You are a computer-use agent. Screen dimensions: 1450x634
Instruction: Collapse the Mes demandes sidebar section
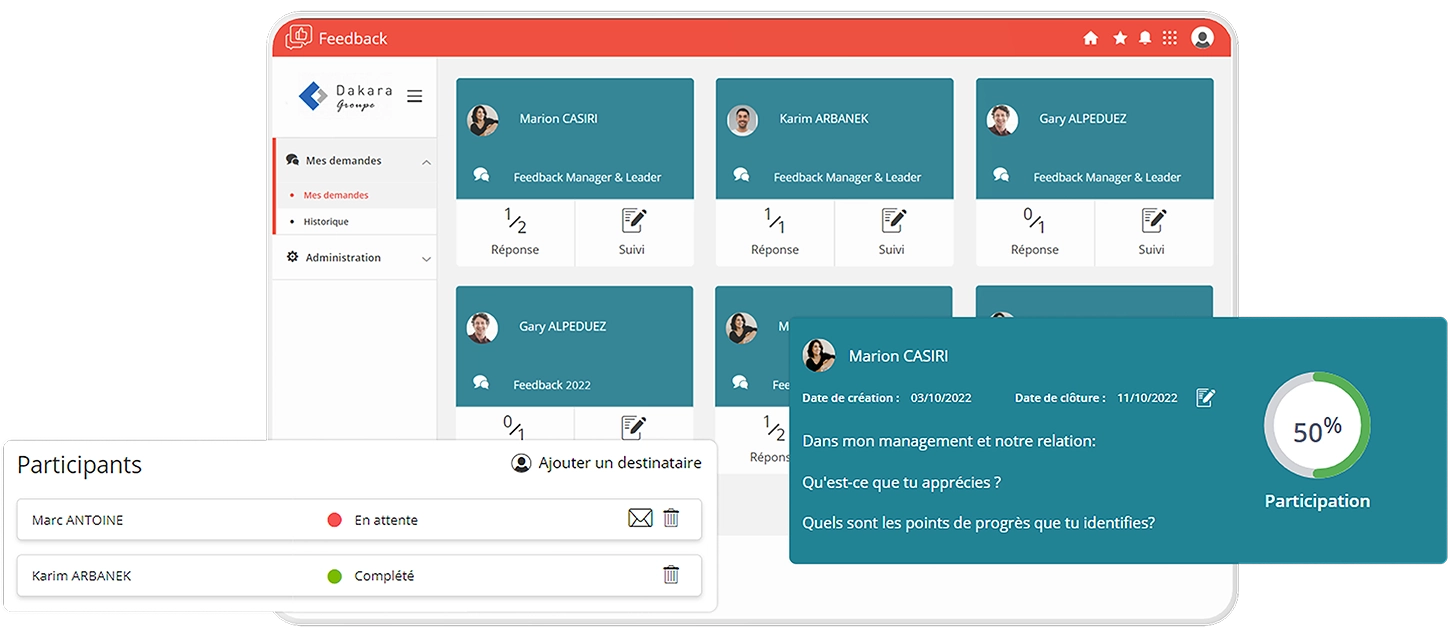click(426, 162)
